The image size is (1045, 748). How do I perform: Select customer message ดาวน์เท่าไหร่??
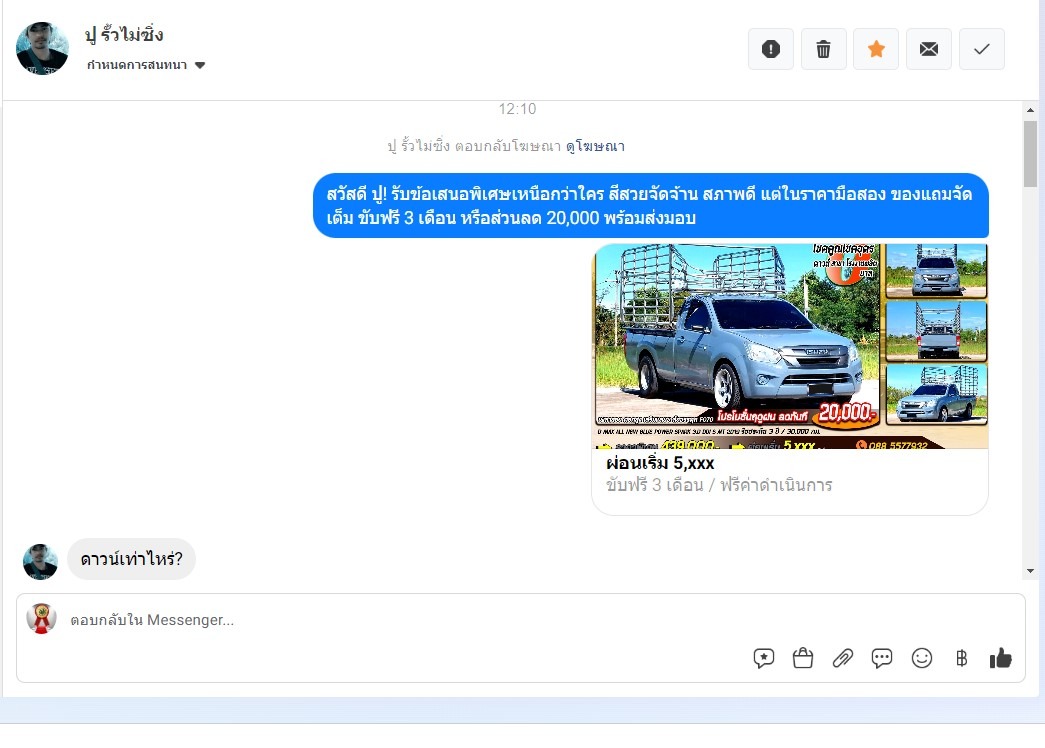coord(131,559)
